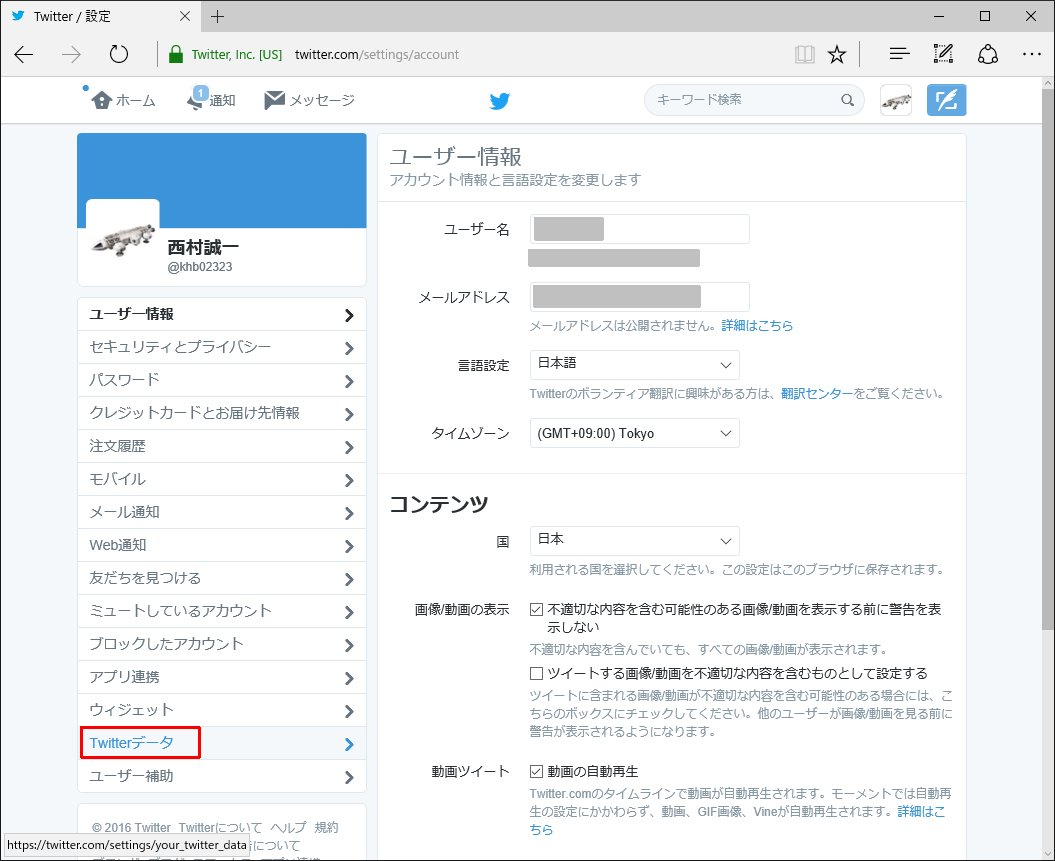Click the 規約 footer link
Viewport: 1055px width, 861px height.
click(326, 827)
